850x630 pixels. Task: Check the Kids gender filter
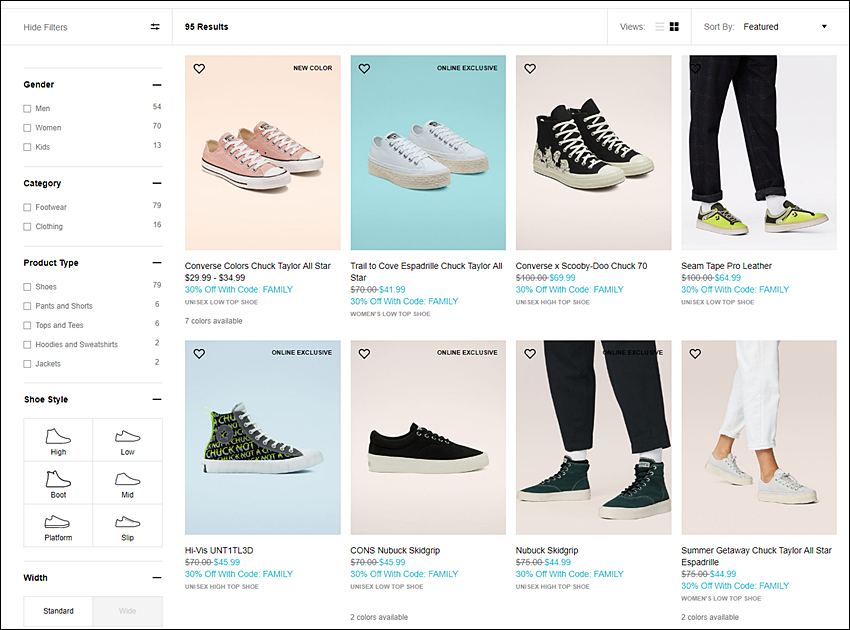[x=27, y=147]
